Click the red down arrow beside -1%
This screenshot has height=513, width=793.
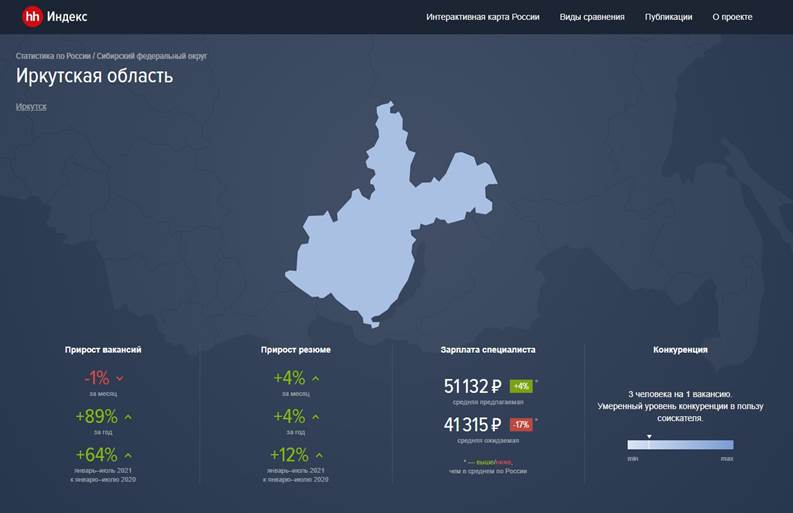coord(120,378)
